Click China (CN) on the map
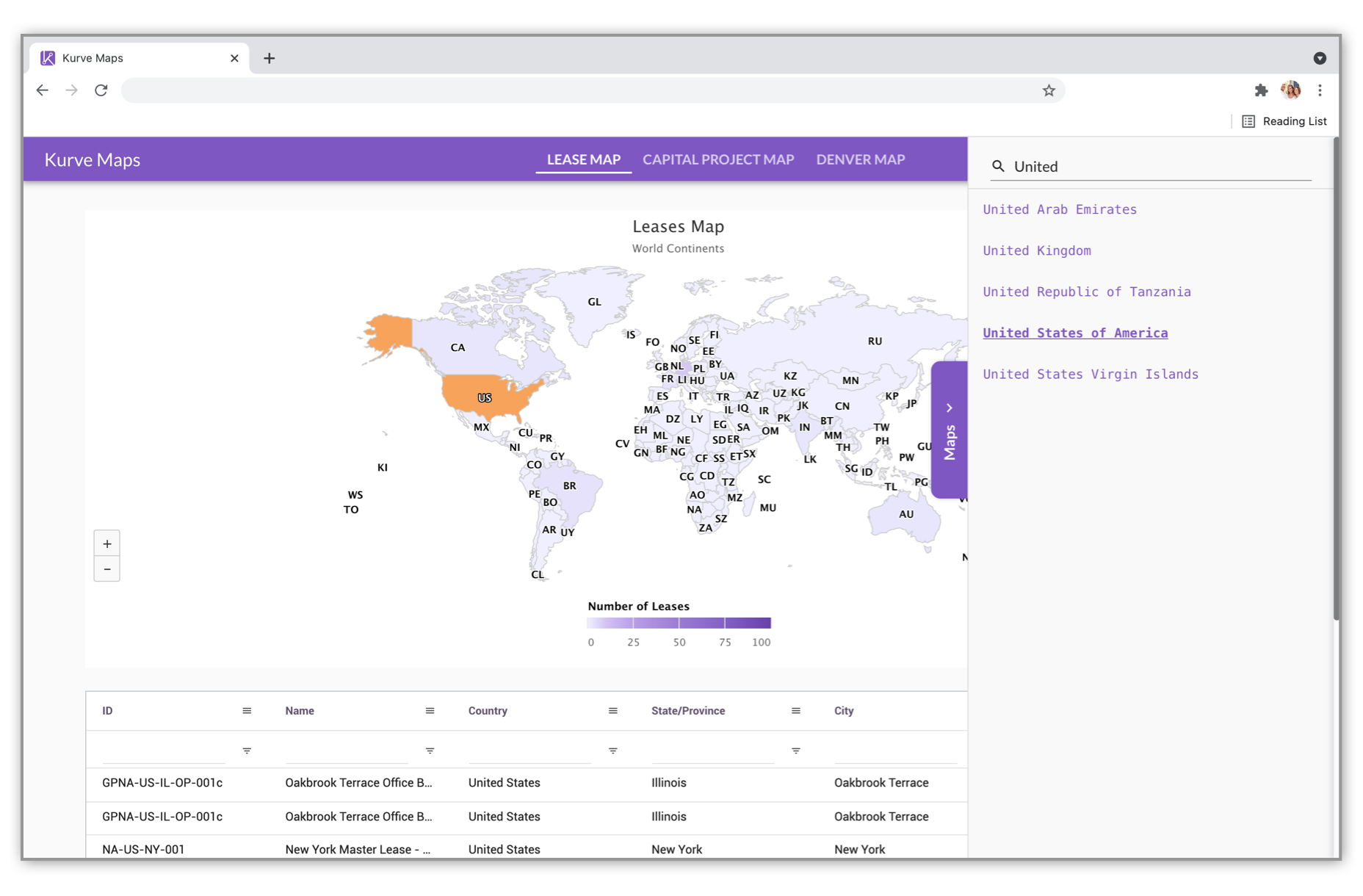 (x=842, y=406)
